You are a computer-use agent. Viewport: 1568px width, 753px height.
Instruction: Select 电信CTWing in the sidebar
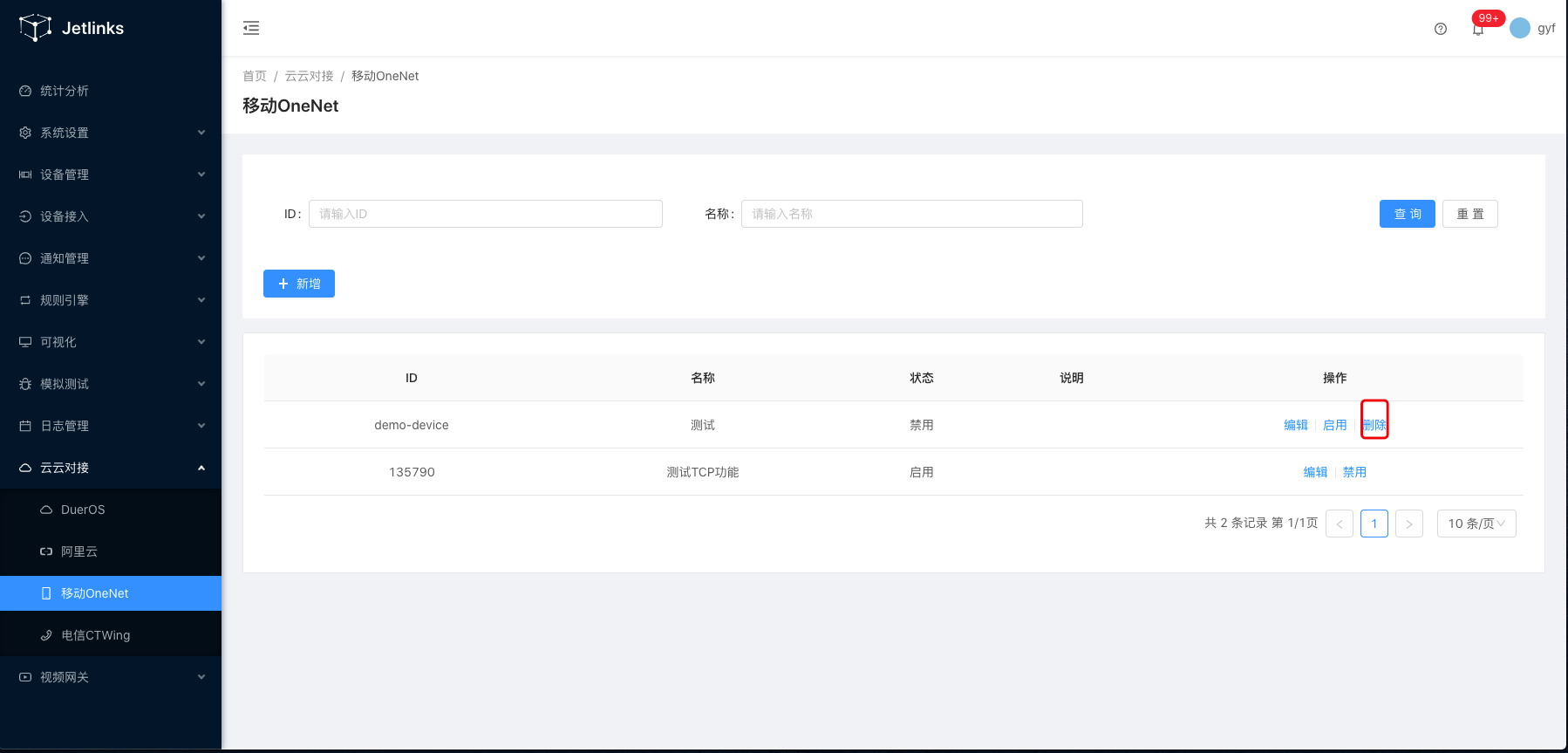click(x=95, y=635)
